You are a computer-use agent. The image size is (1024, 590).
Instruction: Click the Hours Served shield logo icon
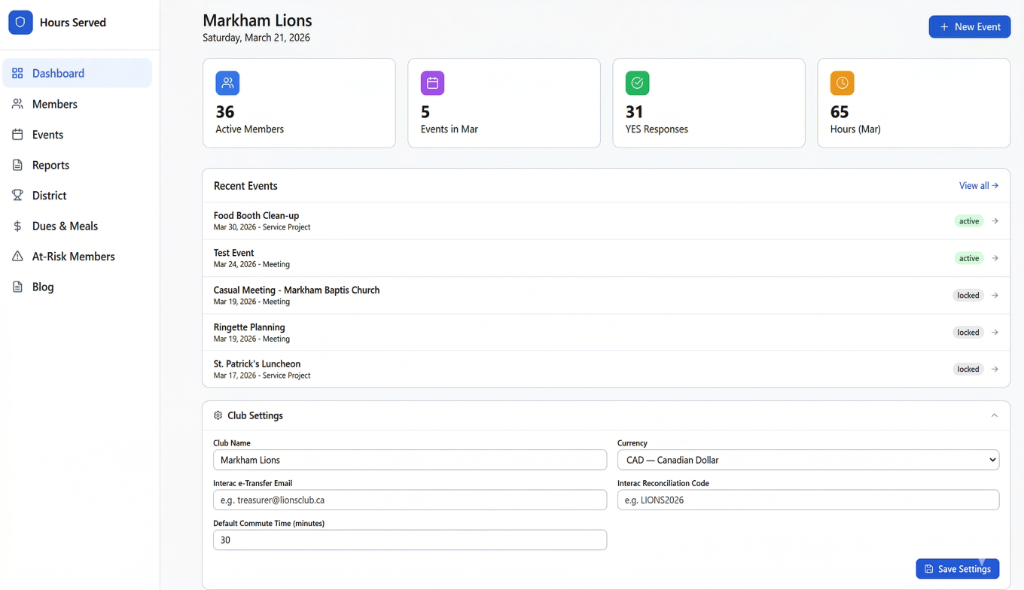point(20,22)
